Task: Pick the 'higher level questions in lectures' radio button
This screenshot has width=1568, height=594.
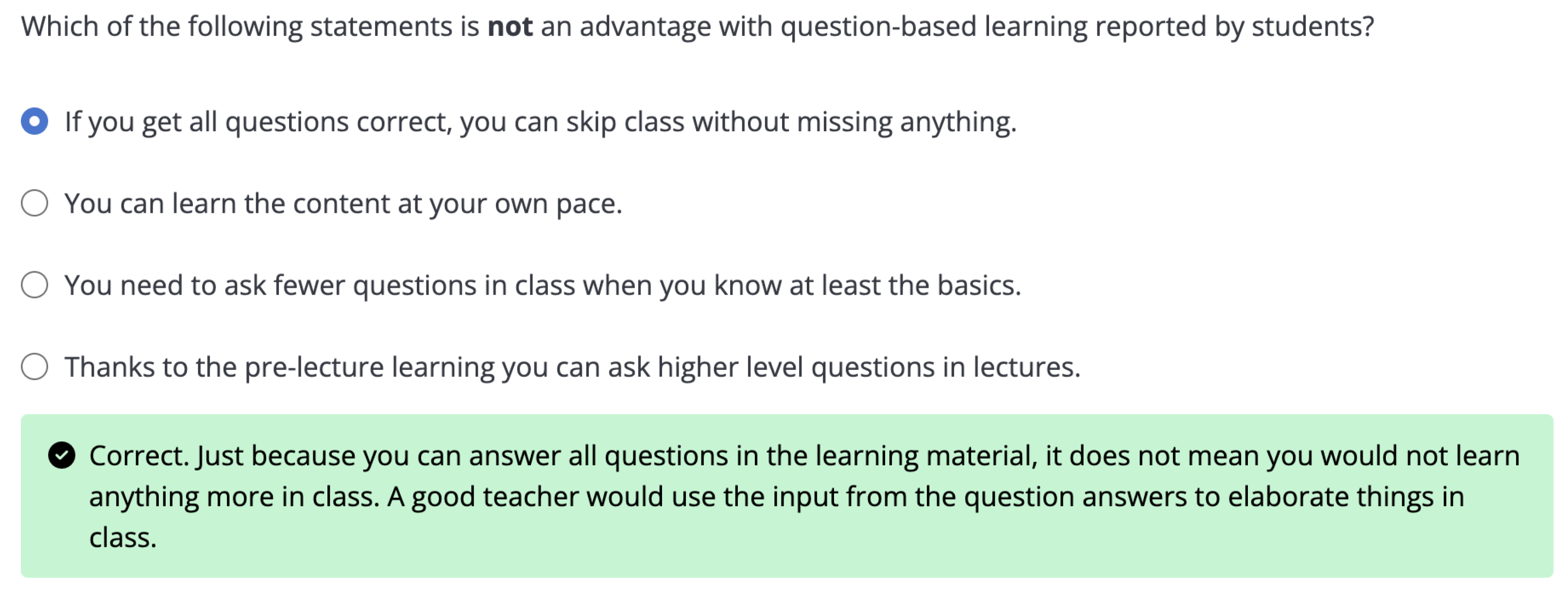Action: coord(34,366)
